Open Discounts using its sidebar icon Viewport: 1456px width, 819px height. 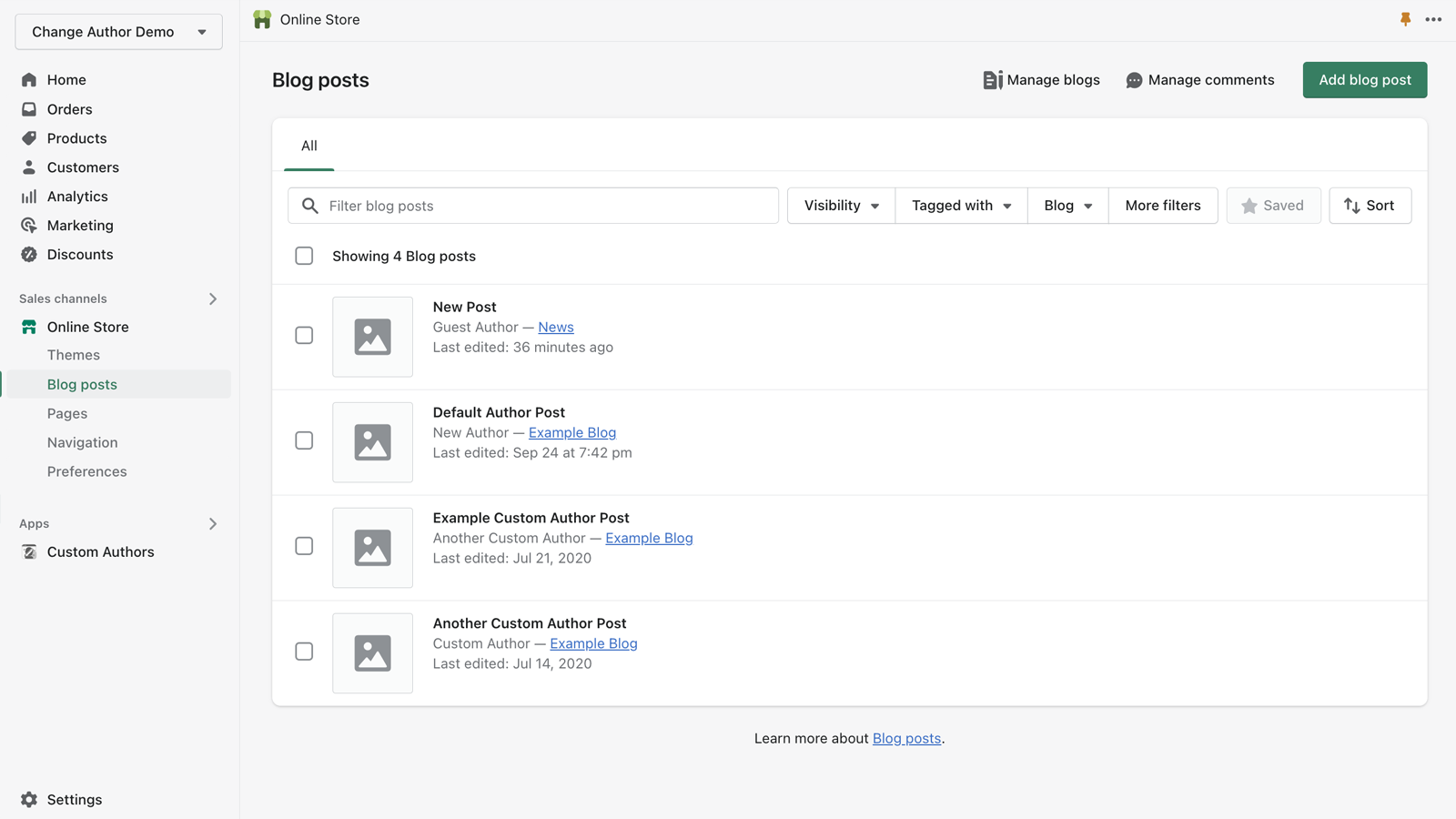28,254
